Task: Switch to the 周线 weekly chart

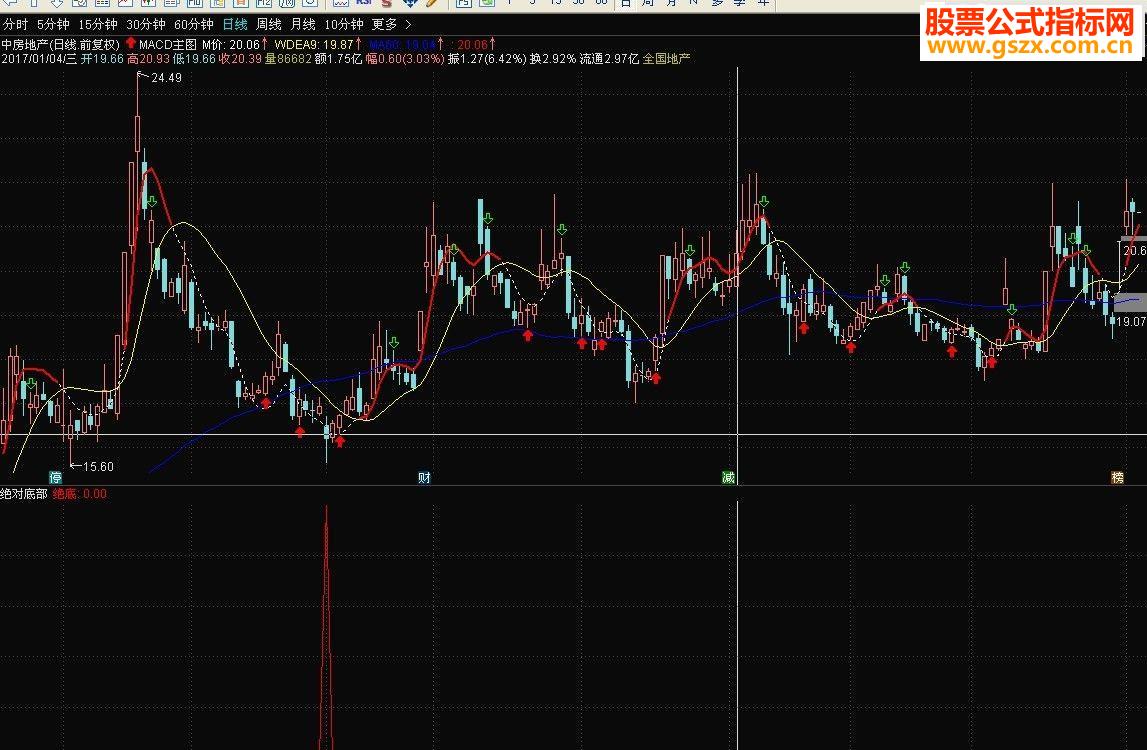Action: [x=269, y=25]
